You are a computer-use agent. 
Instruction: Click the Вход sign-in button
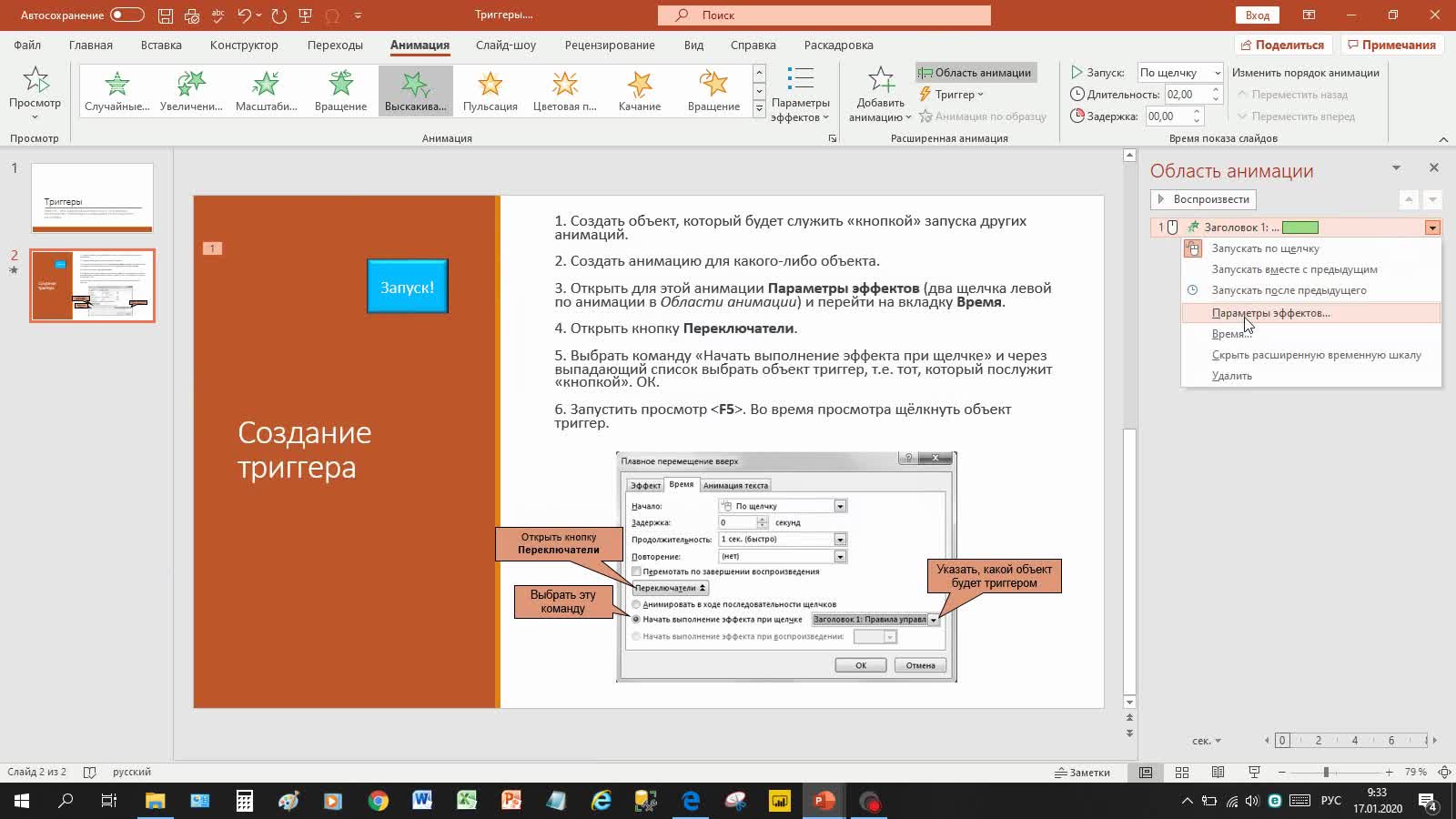coord(1258,15)
